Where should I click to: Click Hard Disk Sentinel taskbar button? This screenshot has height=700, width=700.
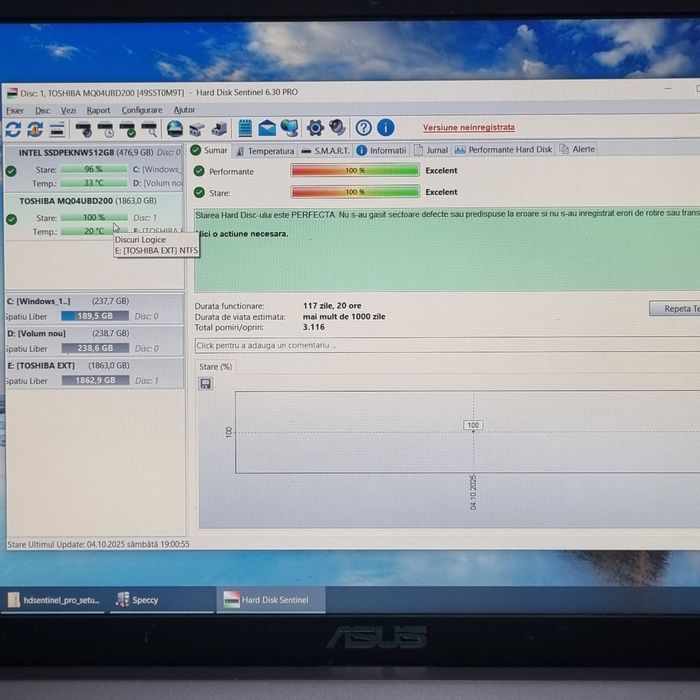[x=271, y=600]
